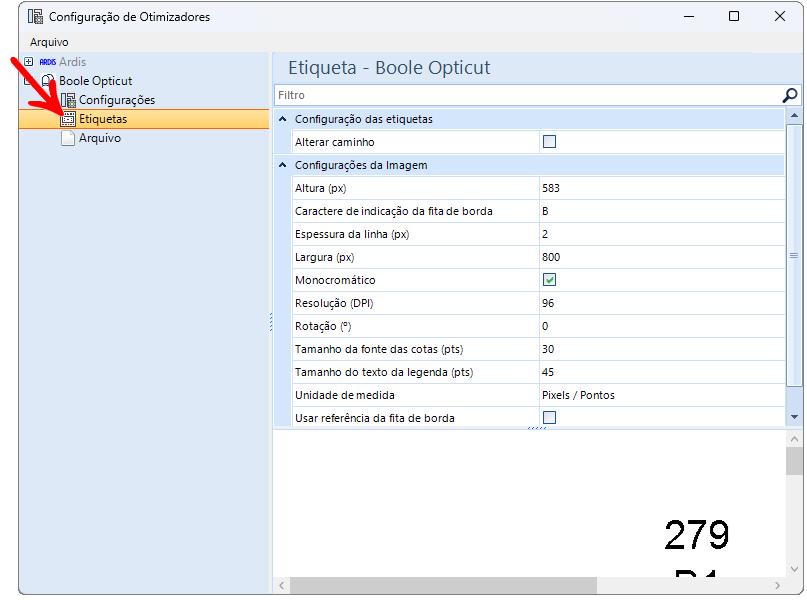The image size is (807, 600).
Task: Enable the Alterar caminho checkbox
Action: pos(549,142)
